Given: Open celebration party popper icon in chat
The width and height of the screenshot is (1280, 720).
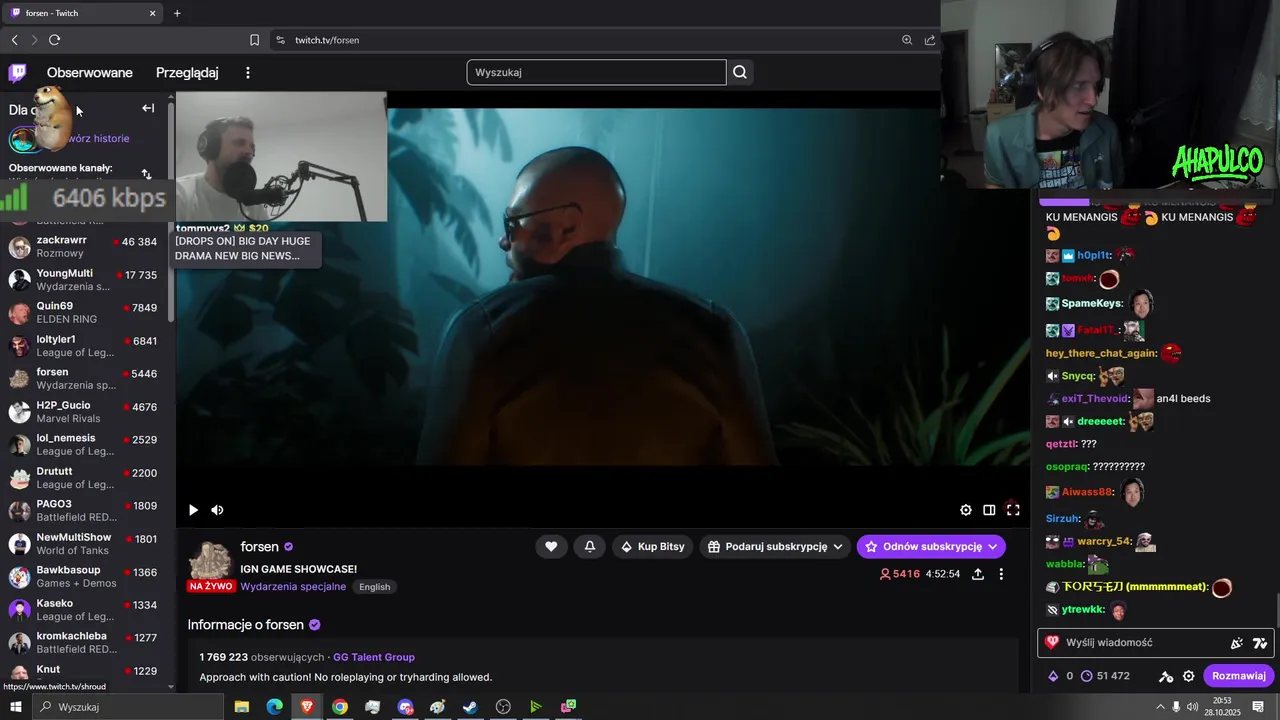Looking at the screenshot, I should click(1237, 643).
